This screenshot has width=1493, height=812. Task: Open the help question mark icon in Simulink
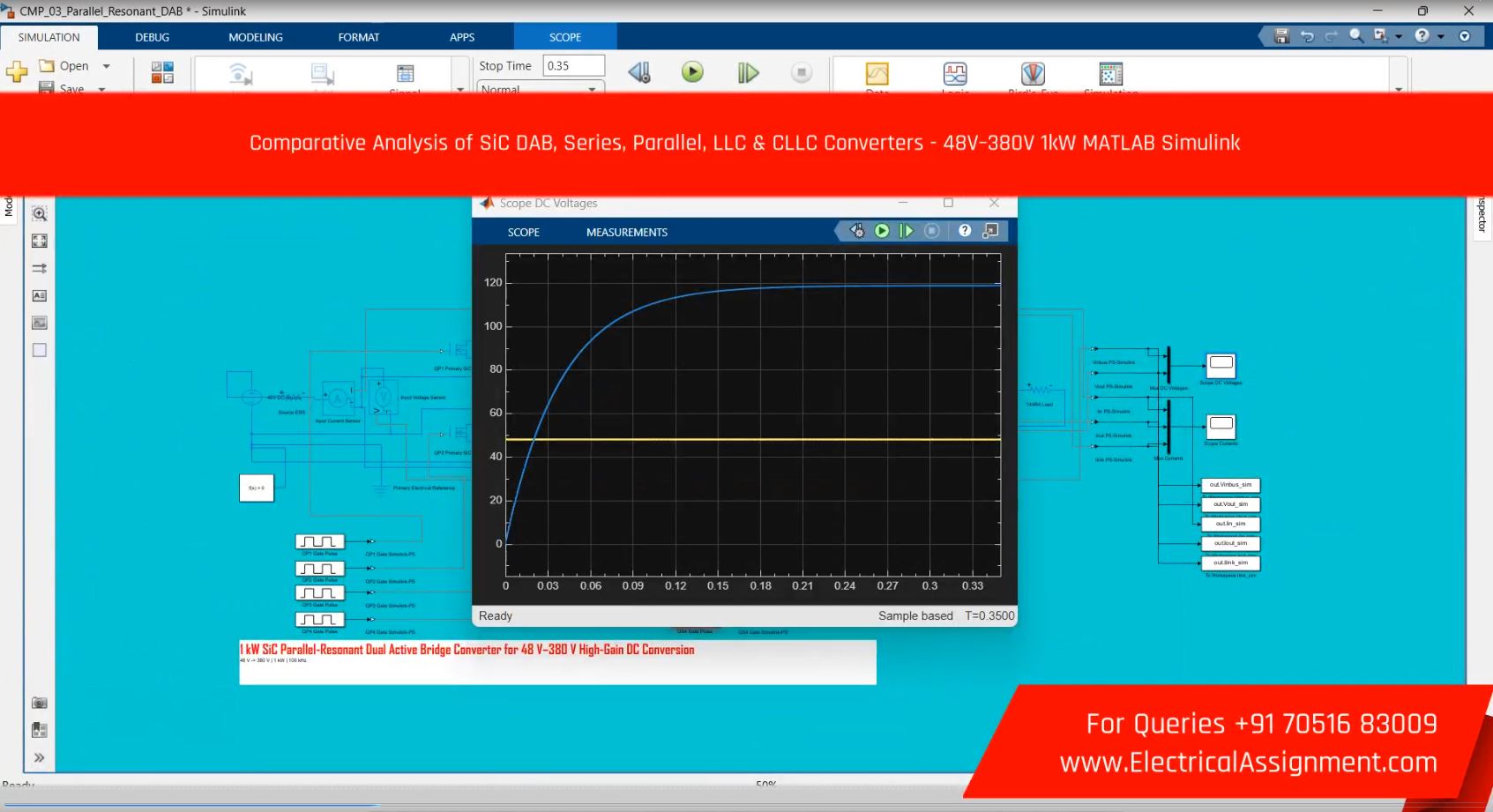pyautogui.click(x=1422, y=36)
